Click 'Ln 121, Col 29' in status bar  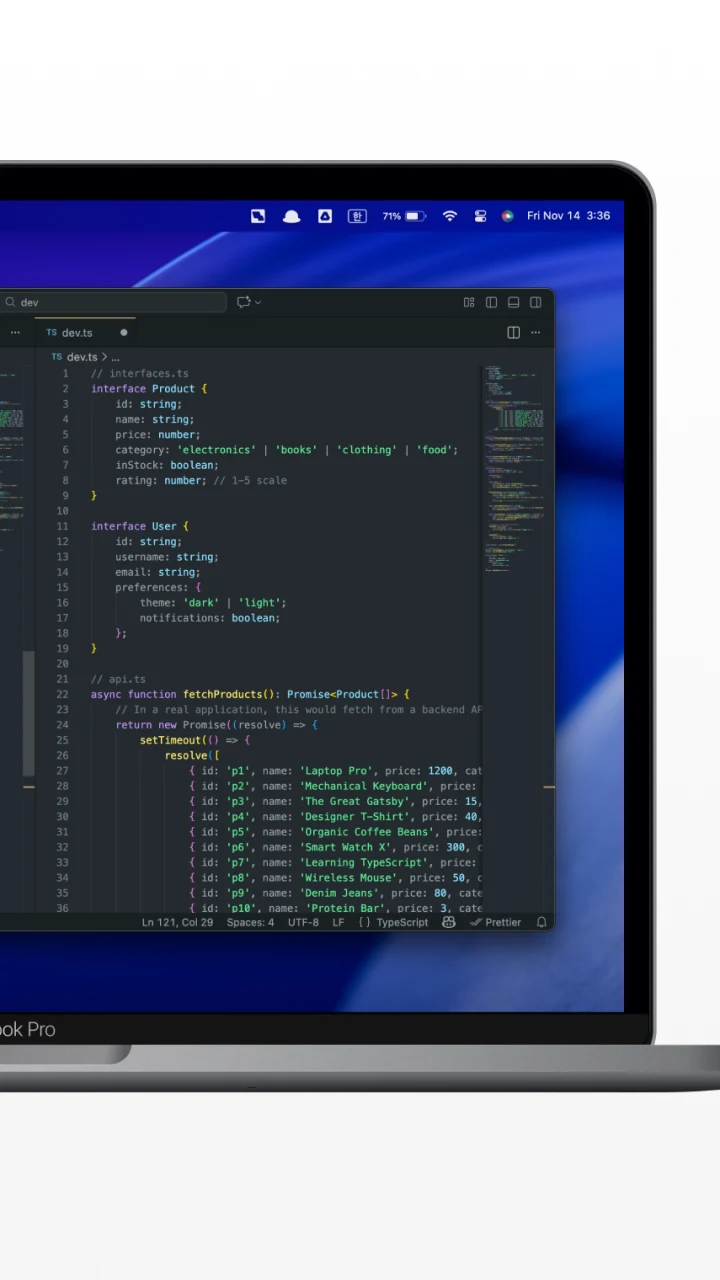[177, 922]
